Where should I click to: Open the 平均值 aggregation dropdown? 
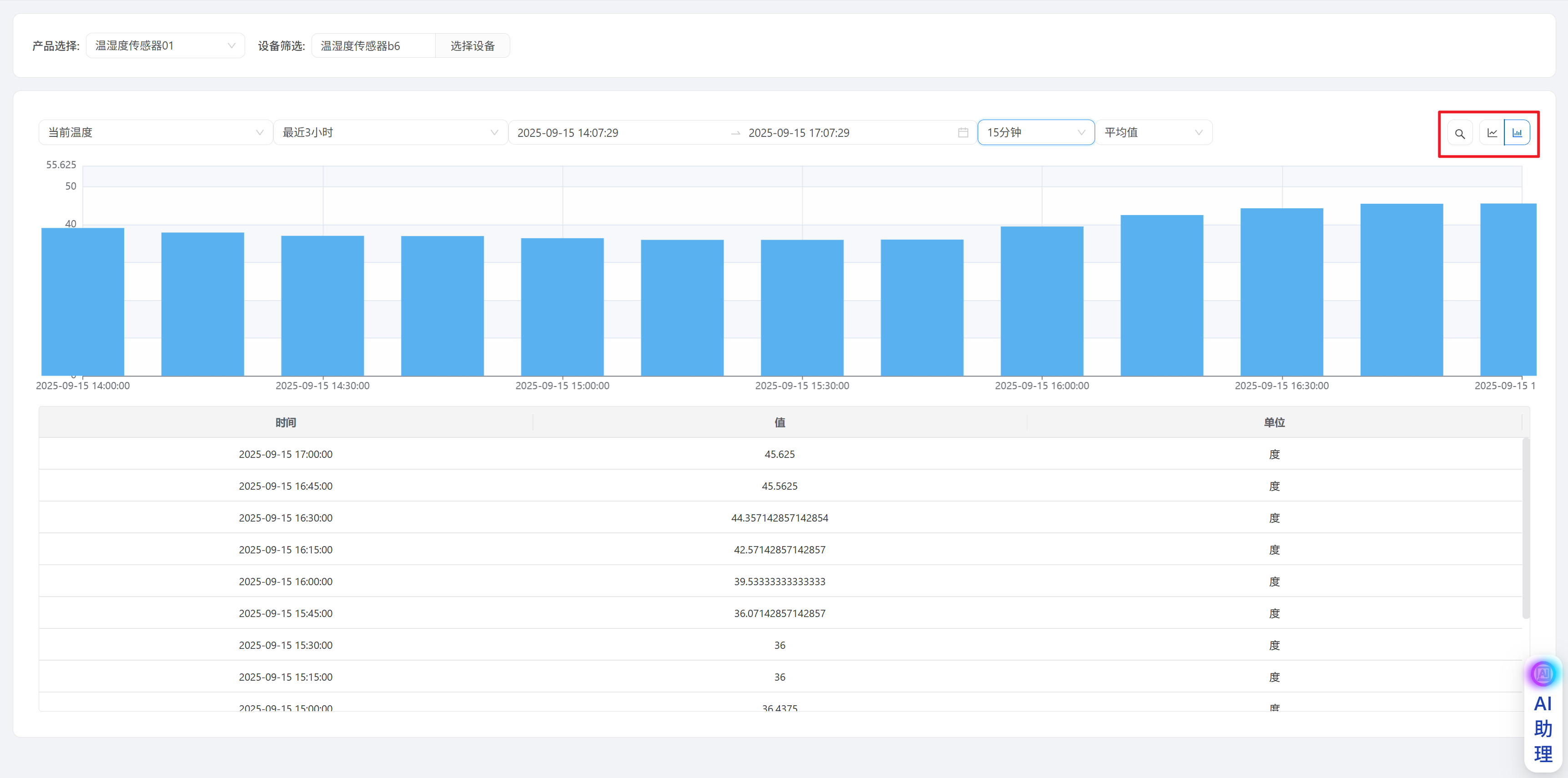(1153, 133)
